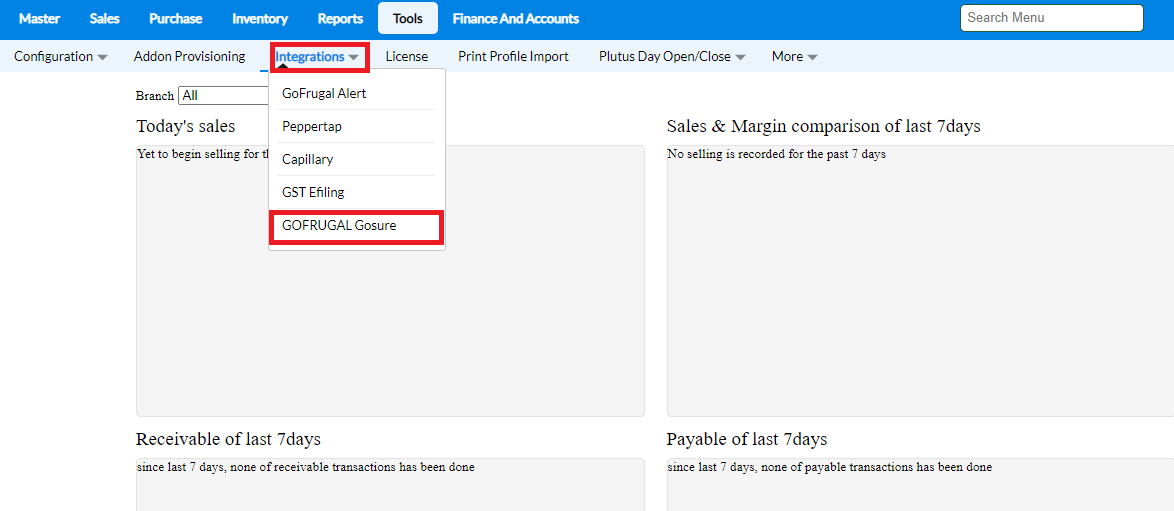
Task: Select the Tools tab
Action: [x=408, y=19]
